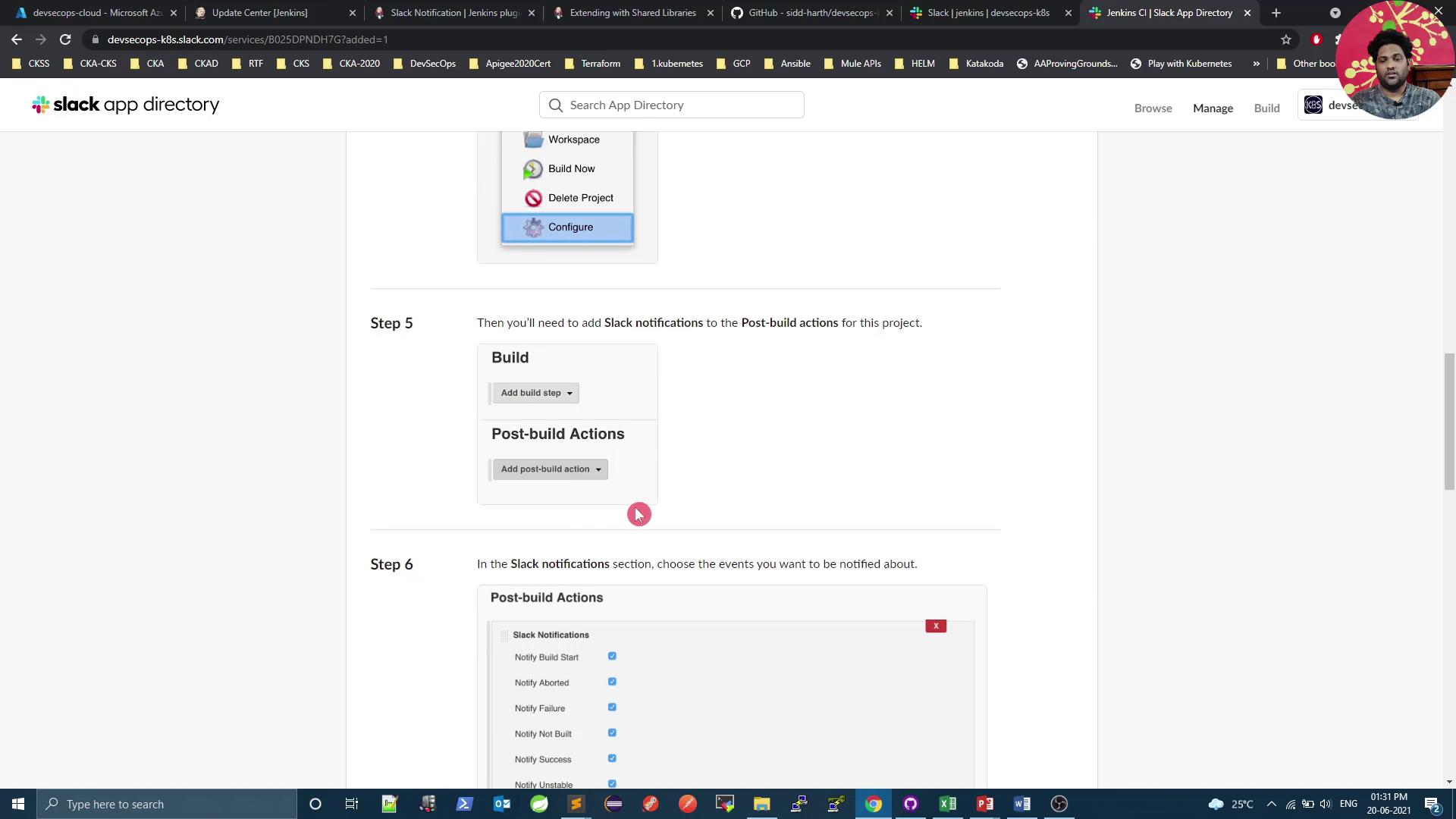
Task: Click the browser back arrow
Action: point(17,39)
